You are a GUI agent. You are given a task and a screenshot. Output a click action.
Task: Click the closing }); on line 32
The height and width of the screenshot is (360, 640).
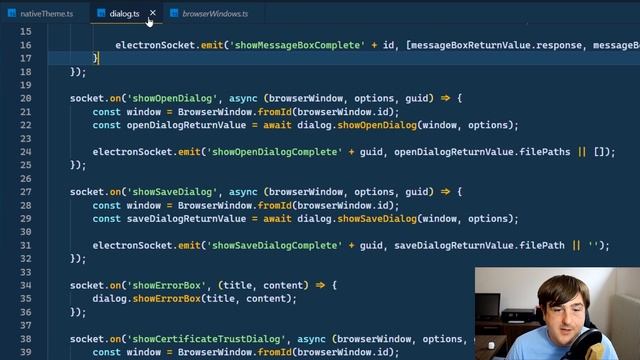(x=78, y=258)
